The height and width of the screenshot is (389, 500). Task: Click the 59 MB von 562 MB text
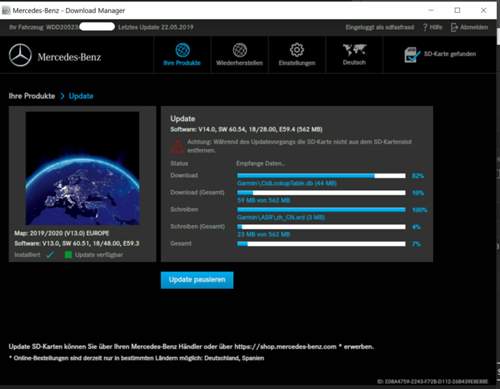pos(263,200)
